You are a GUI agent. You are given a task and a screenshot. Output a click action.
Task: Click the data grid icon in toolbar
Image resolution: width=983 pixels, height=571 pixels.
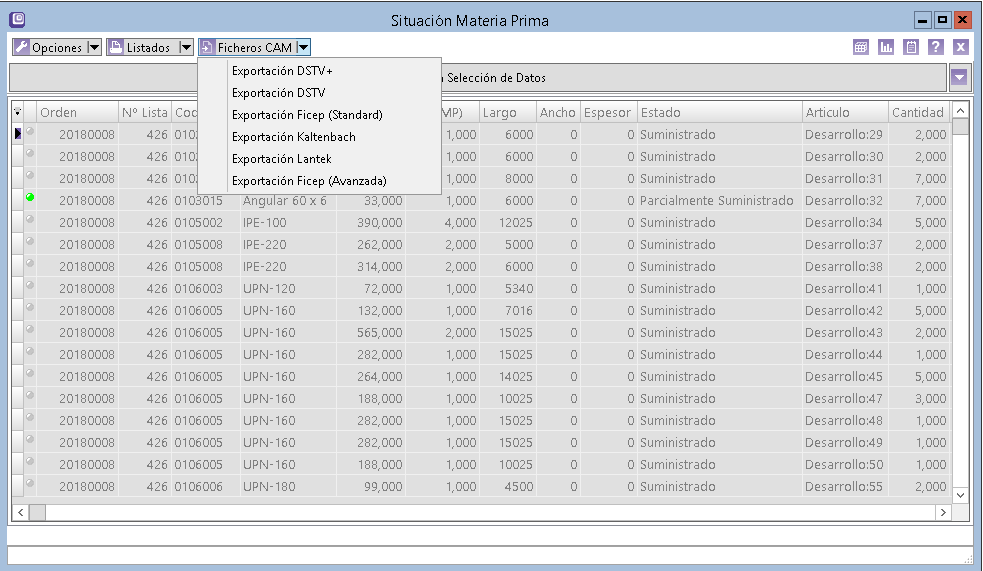pyautogui.click(x=860, y=47)
